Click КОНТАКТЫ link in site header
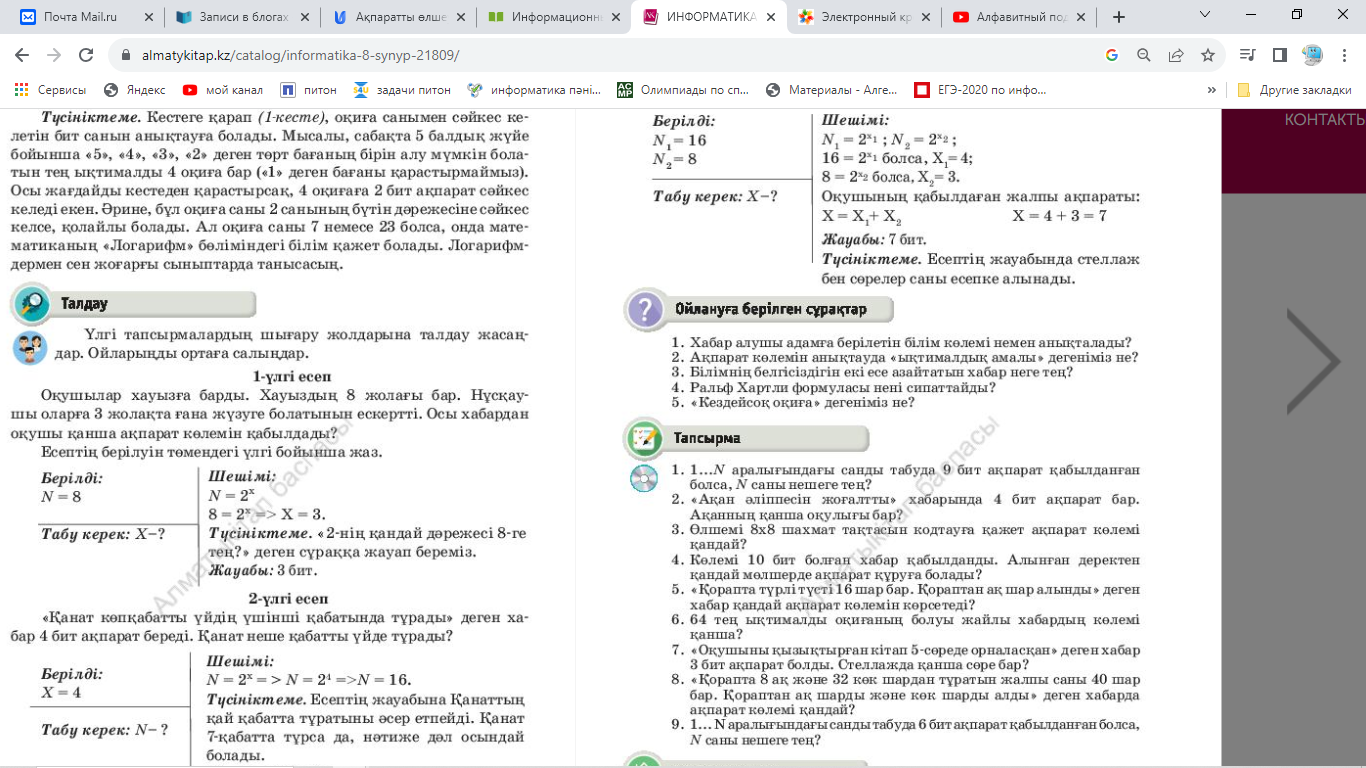Screen dimensions: 1366x768 (x=1324, y=120)
